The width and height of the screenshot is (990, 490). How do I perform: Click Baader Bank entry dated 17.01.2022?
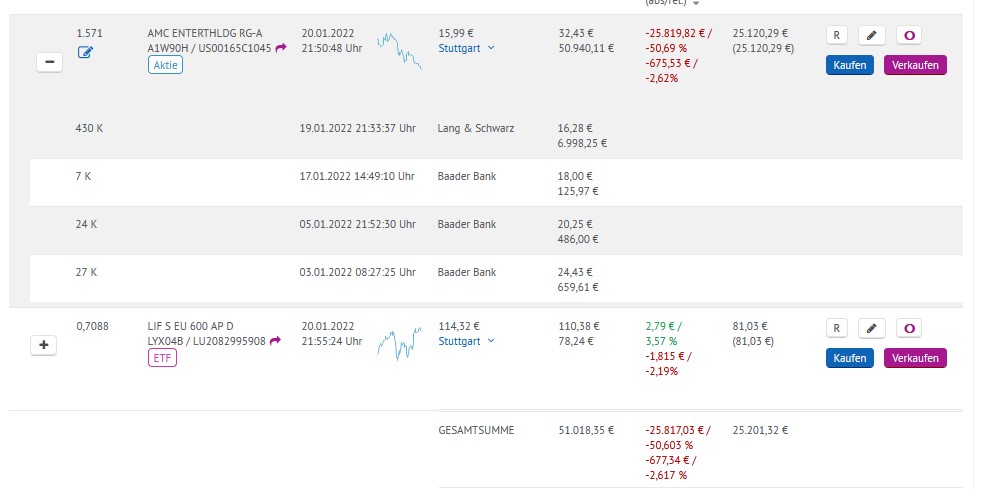click(x=467, y=176)
